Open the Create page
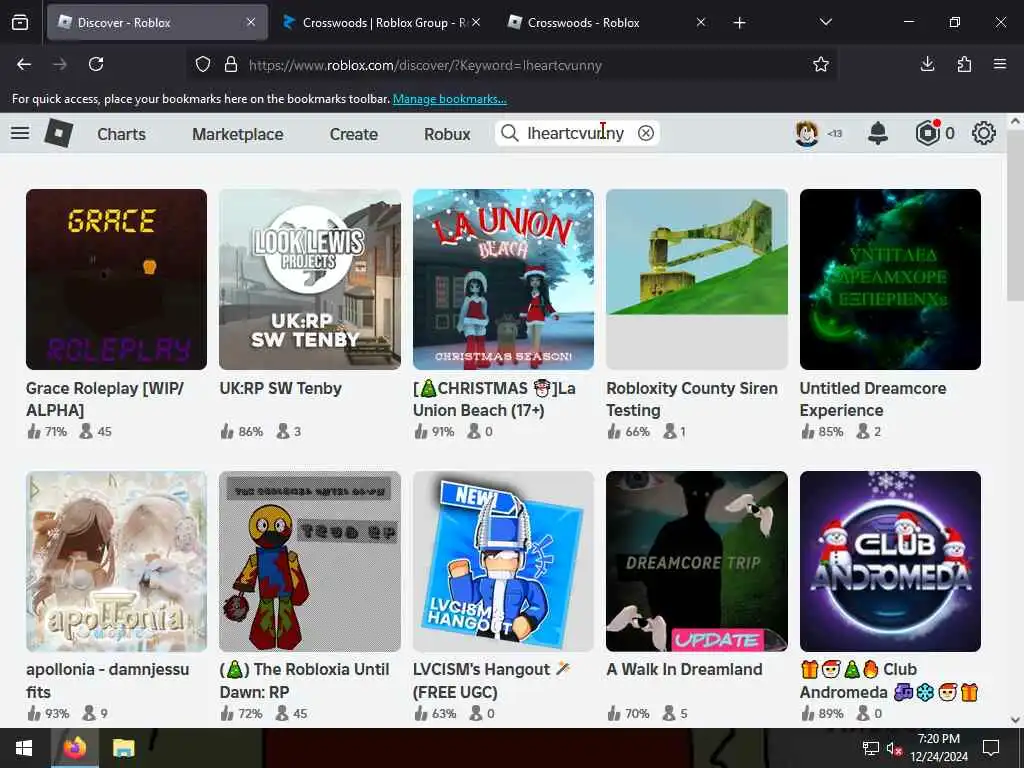The width and height of the screenshot is (1024, 768). (353, 134)
